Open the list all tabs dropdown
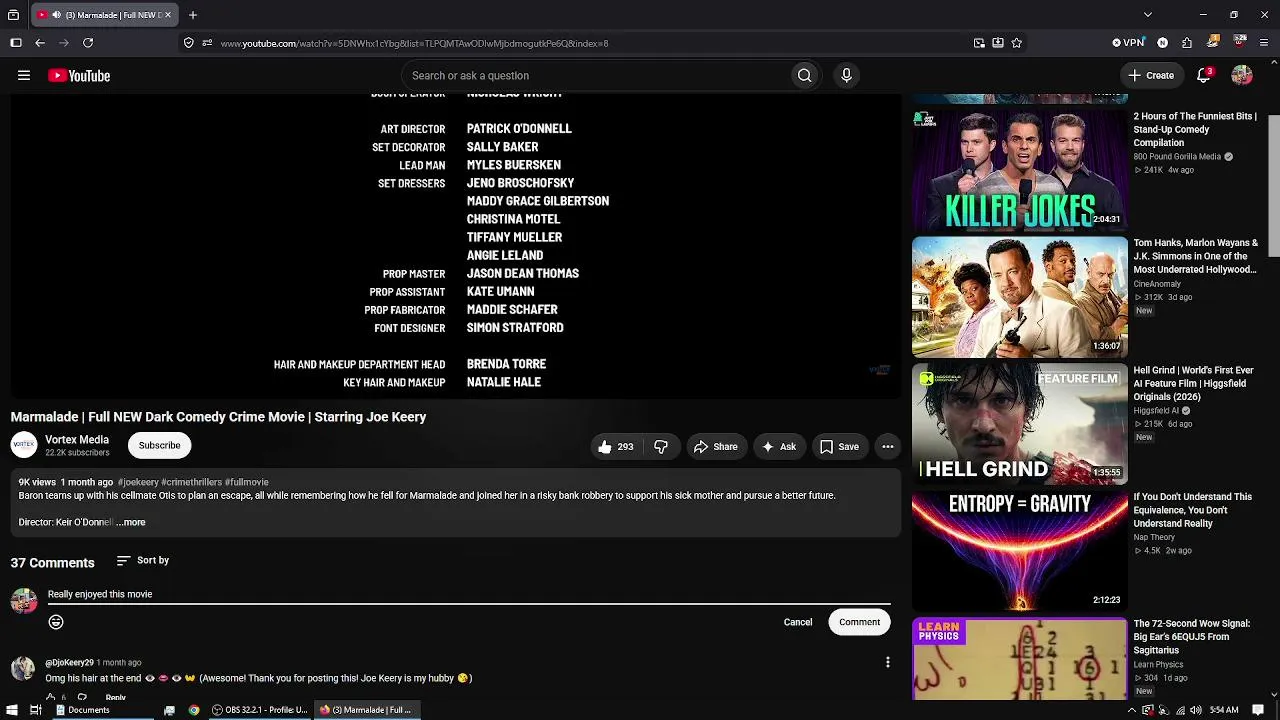 (1148, 15)
